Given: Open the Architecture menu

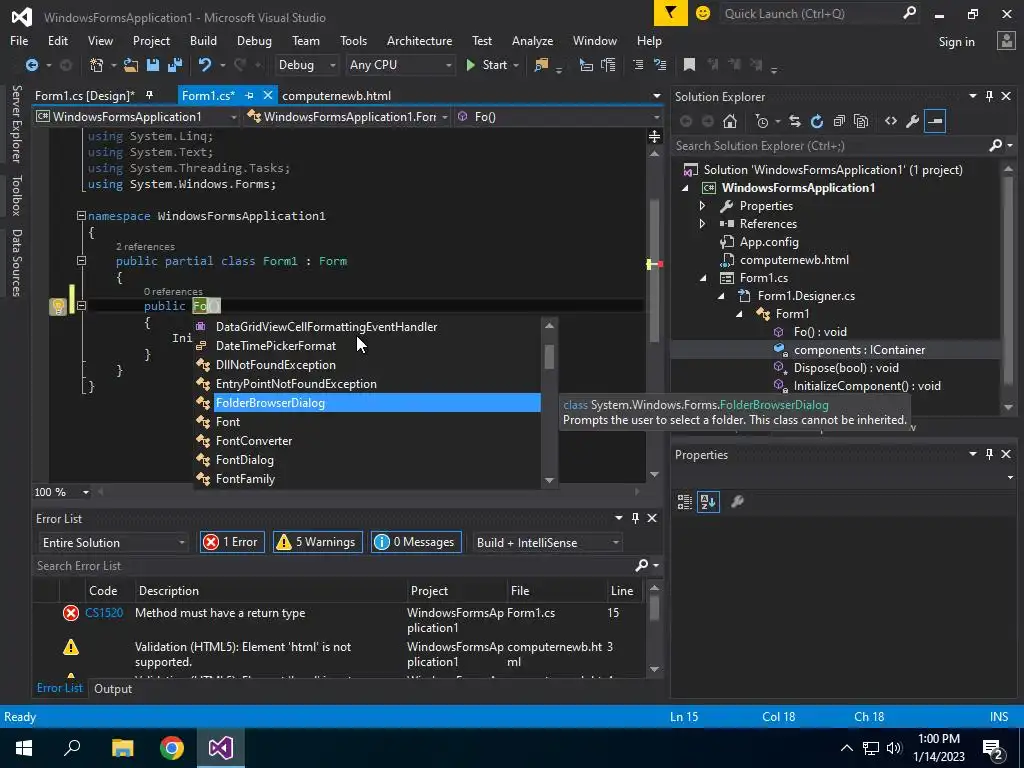Looking at the screenshot, I should click(x=419, y=40).
